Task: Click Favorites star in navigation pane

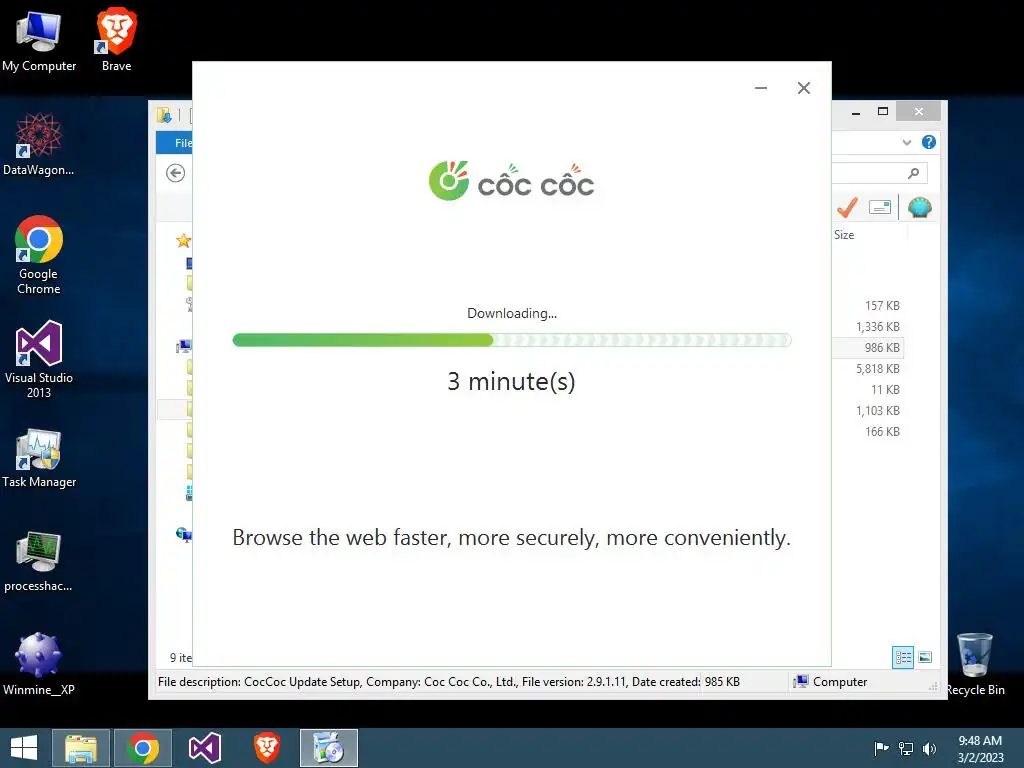Action: point(183,241)
